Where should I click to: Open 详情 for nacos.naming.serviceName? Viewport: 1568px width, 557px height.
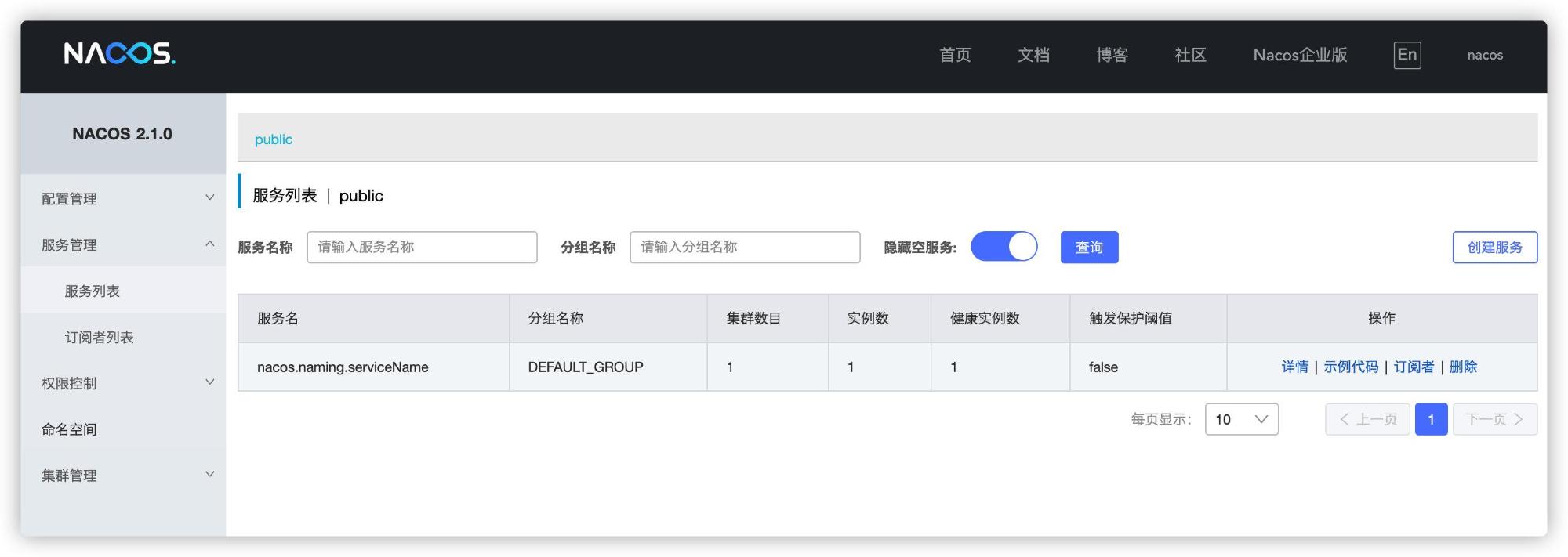(x=1294, y=367)
